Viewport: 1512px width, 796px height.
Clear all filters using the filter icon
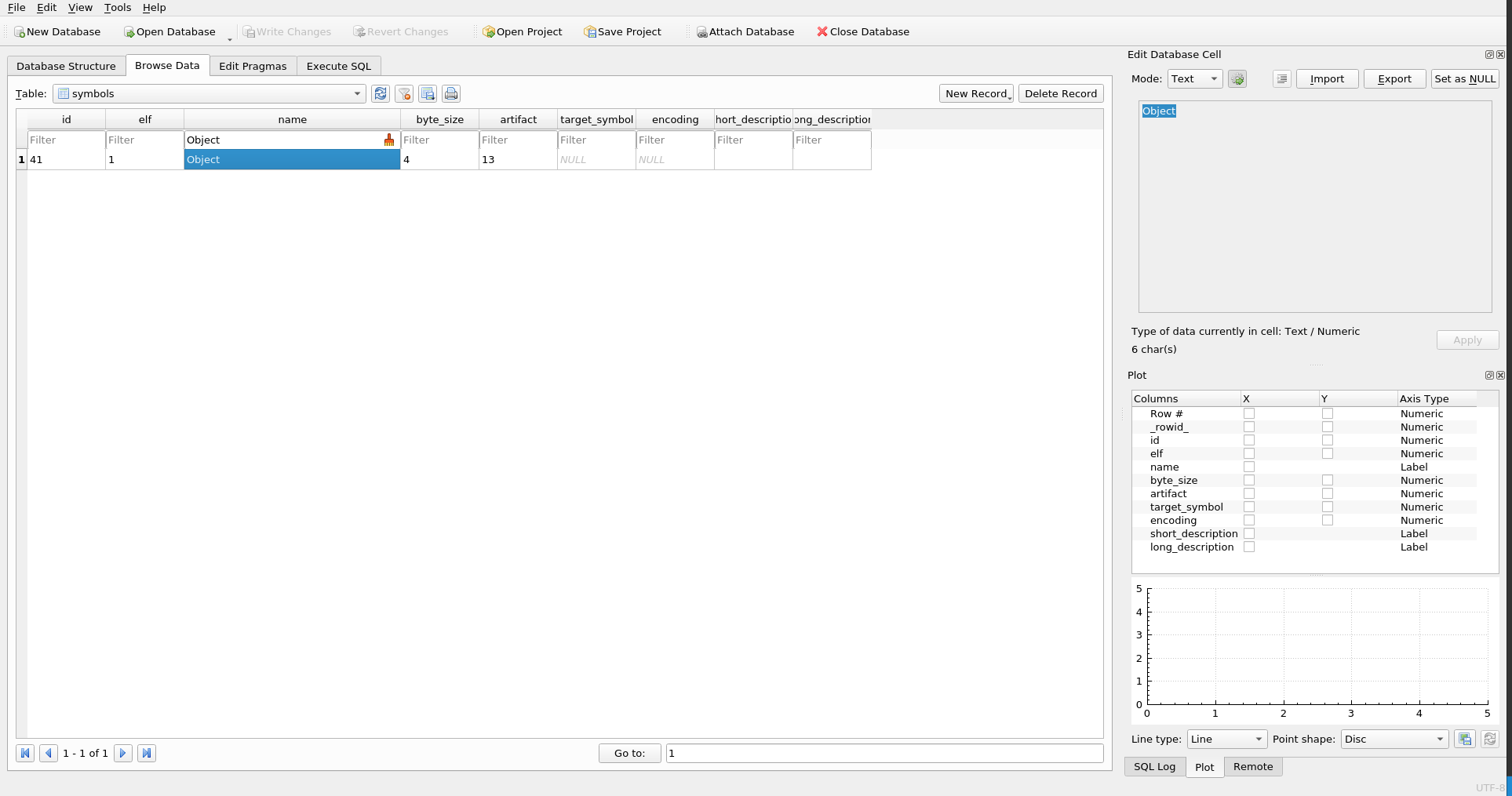click(404, 94)
